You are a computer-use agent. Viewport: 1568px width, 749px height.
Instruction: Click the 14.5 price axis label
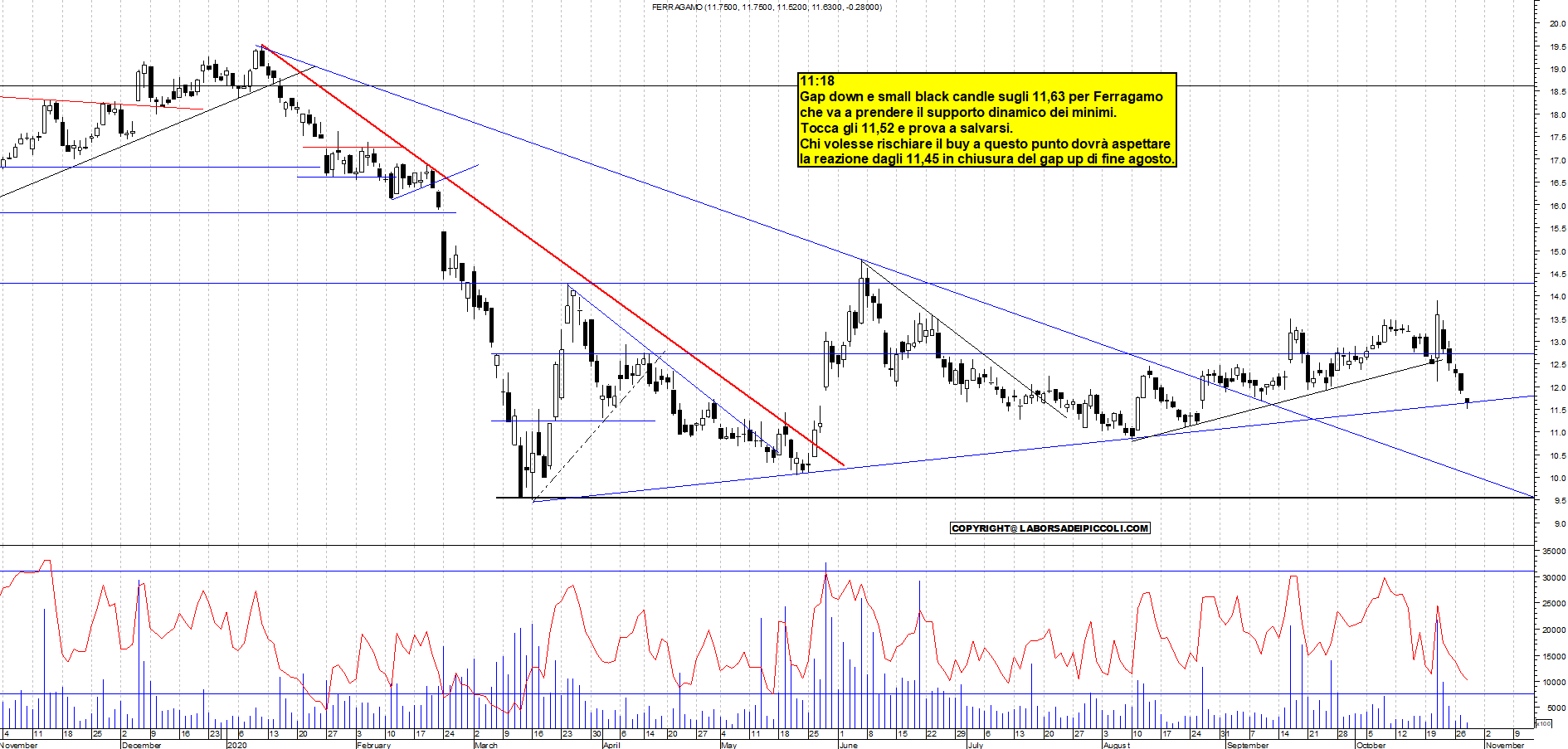[x=1557, y=275]
